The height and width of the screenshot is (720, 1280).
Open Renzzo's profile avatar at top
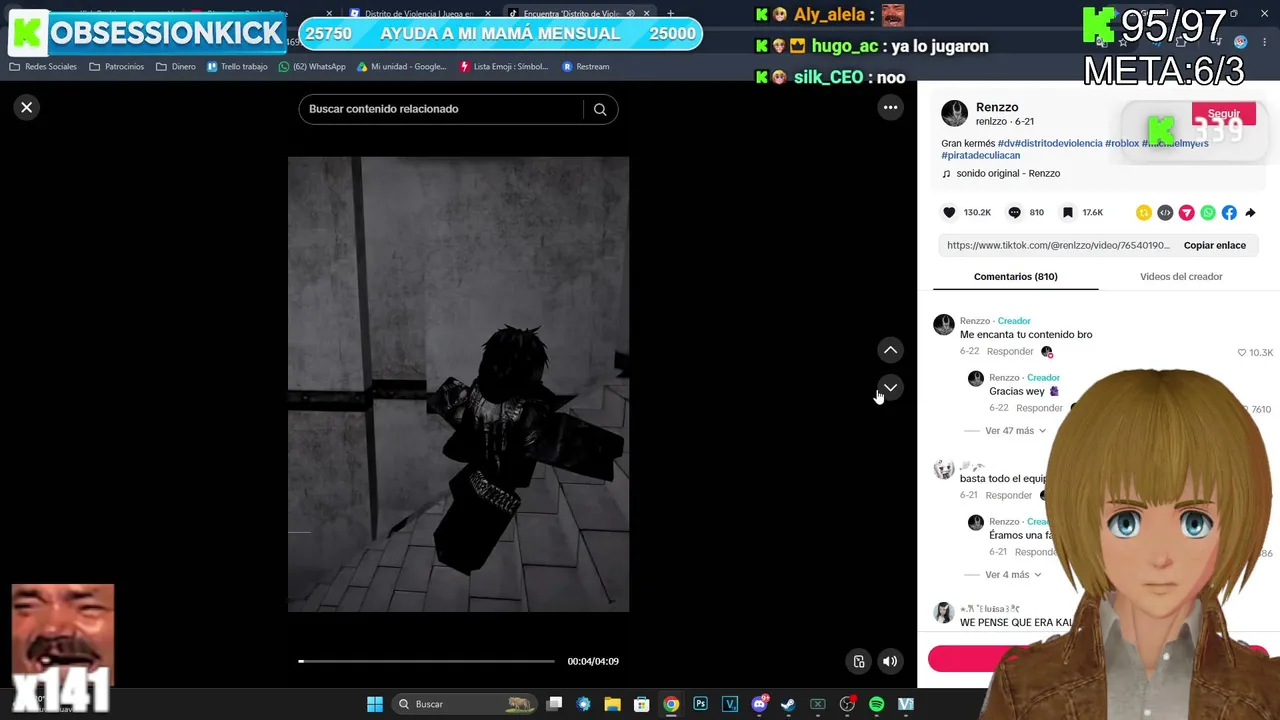(x=955, y=113)
